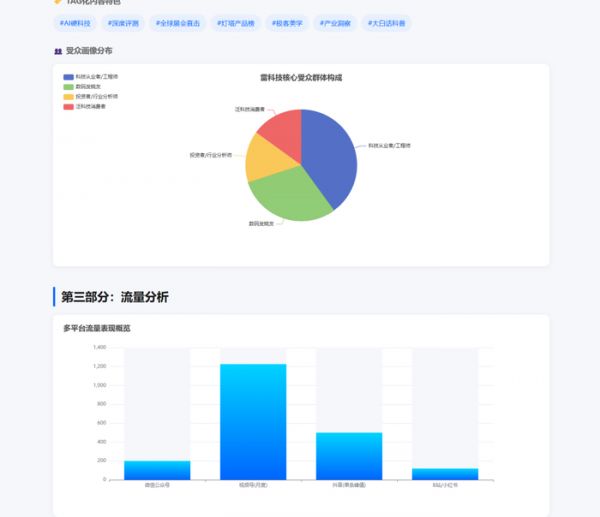Click the #全球展会直击 tag
This screenshot has height=517, width=600.
click(x=179, y=22)
